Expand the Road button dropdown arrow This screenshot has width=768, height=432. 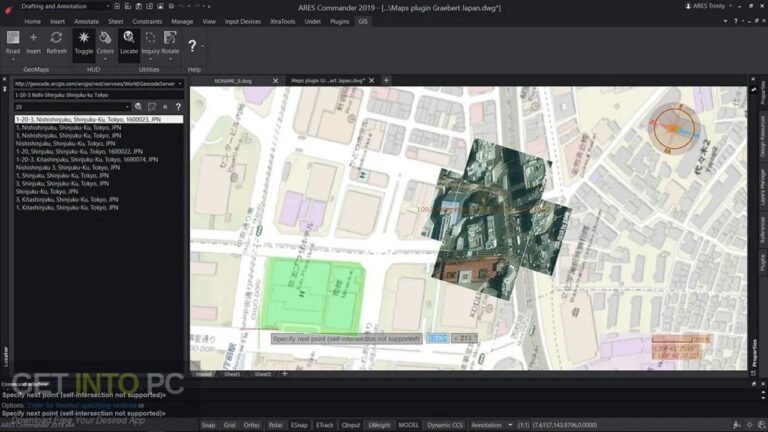(13, 59)
